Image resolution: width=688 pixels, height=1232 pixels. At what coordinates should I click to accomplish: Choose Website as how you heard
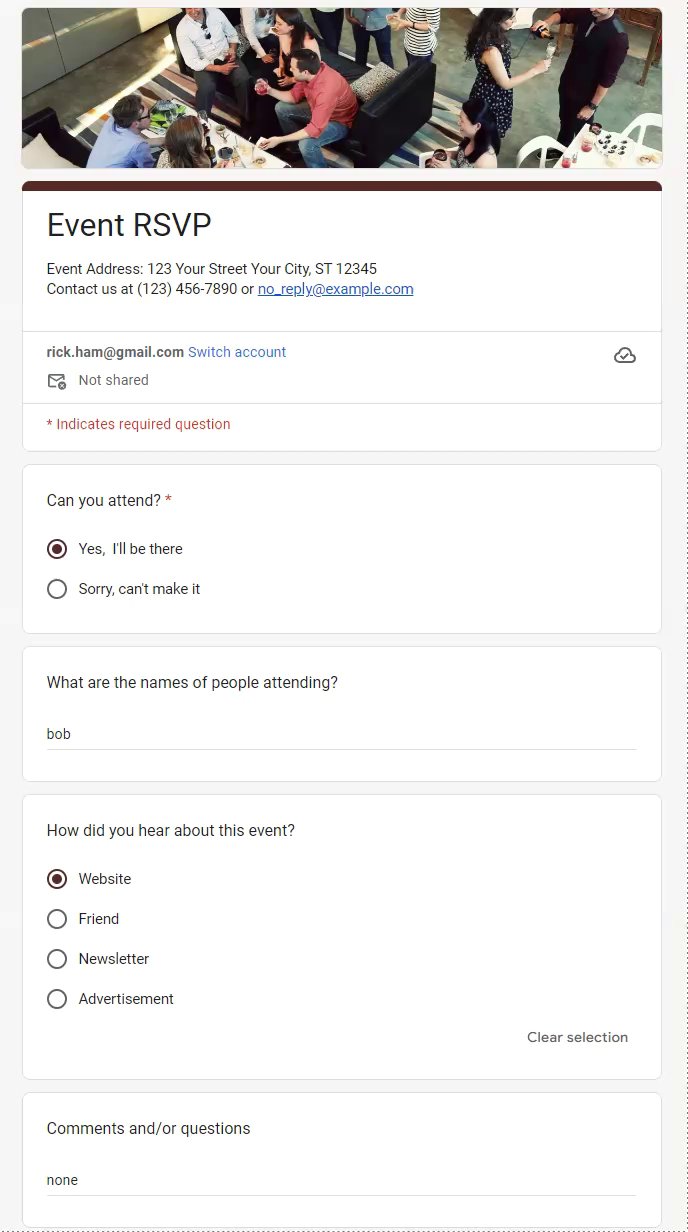57,879
